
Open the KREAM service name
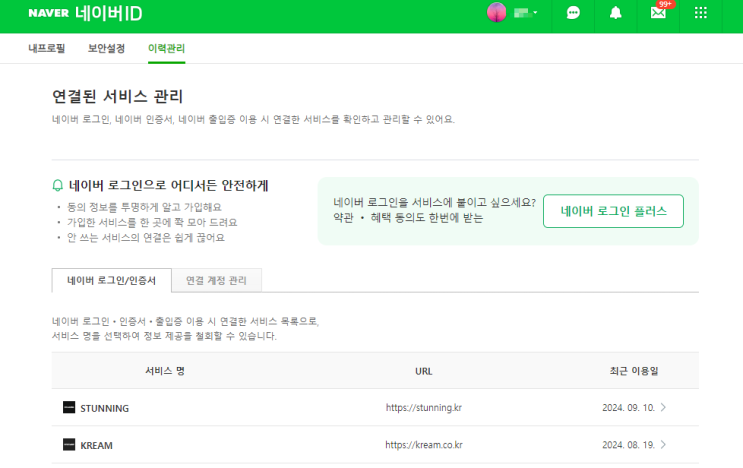pos(96,445)
